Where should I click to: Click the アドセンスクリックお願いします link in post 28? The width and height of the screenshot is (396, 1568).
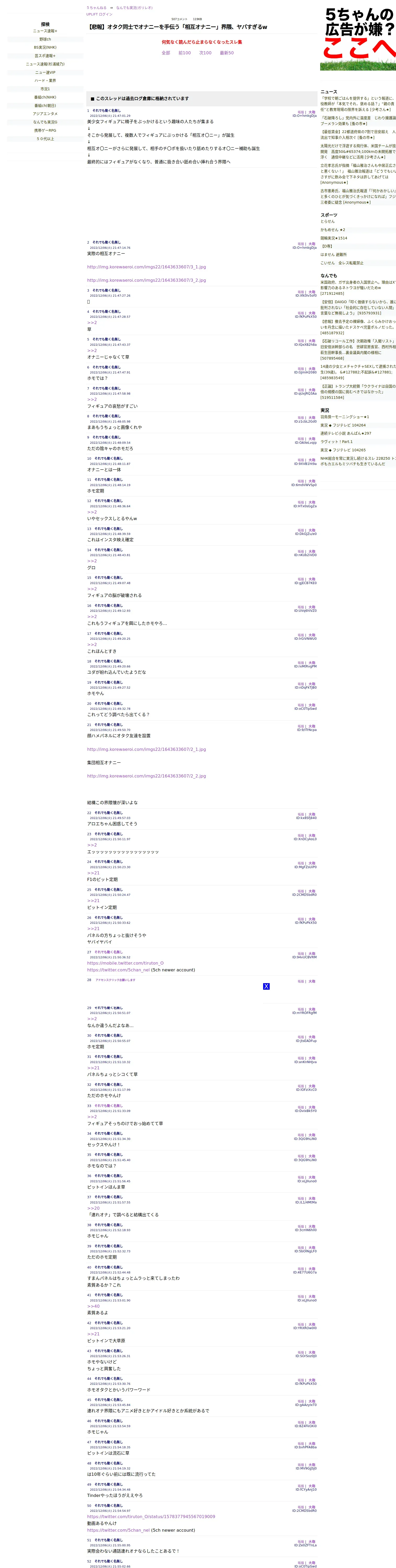(x=115, y=980)
